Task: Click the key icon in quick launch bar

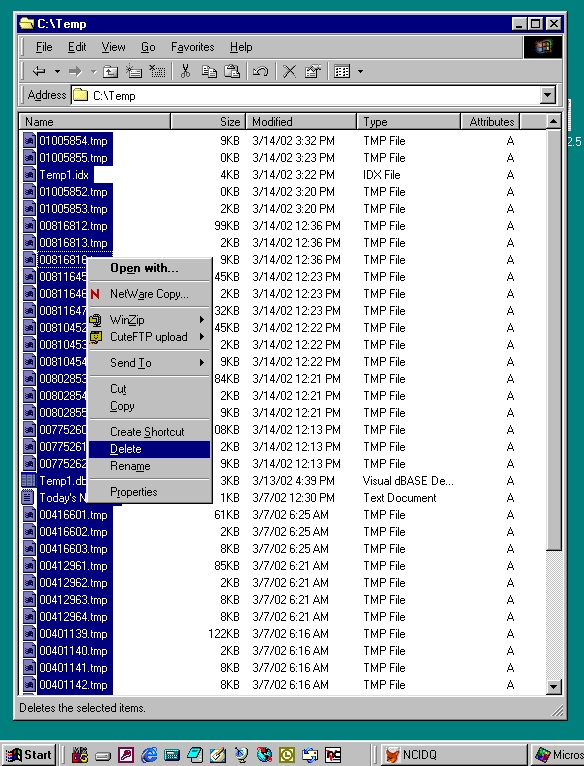Action: point(126,755)
